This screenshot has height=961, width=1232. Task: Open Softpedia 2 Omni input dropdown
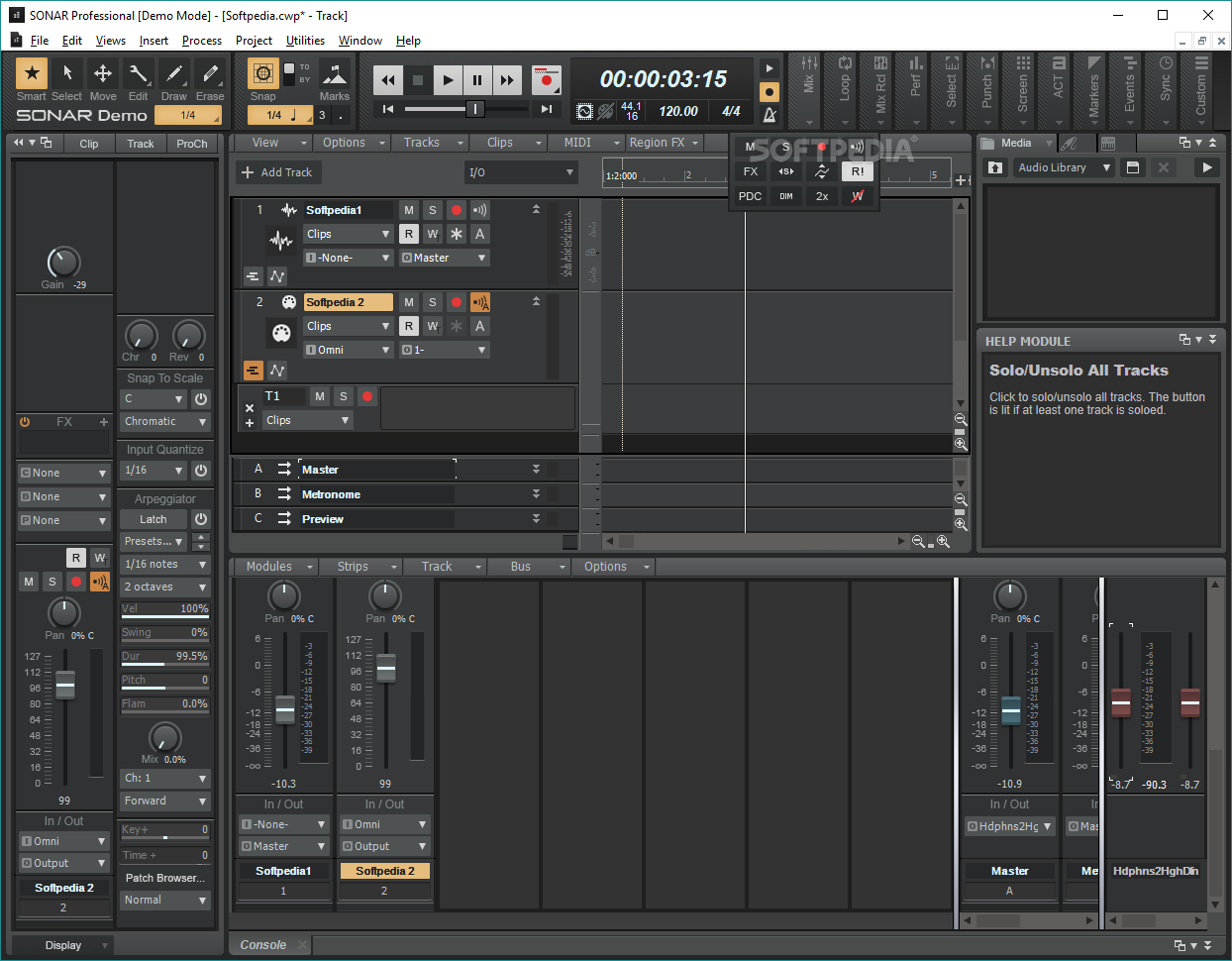[x=349, y=350]
